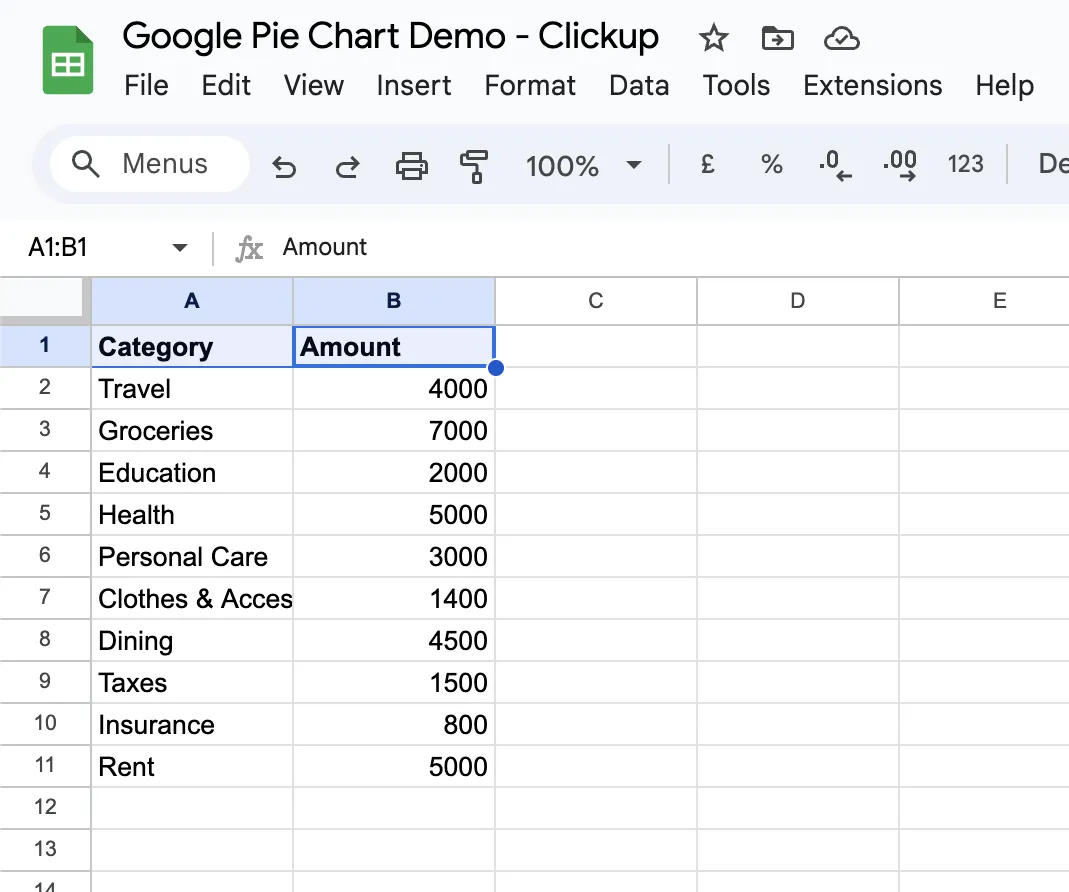Decrease decimal places
Viewport: 1069px width, 892px height.
835,166
